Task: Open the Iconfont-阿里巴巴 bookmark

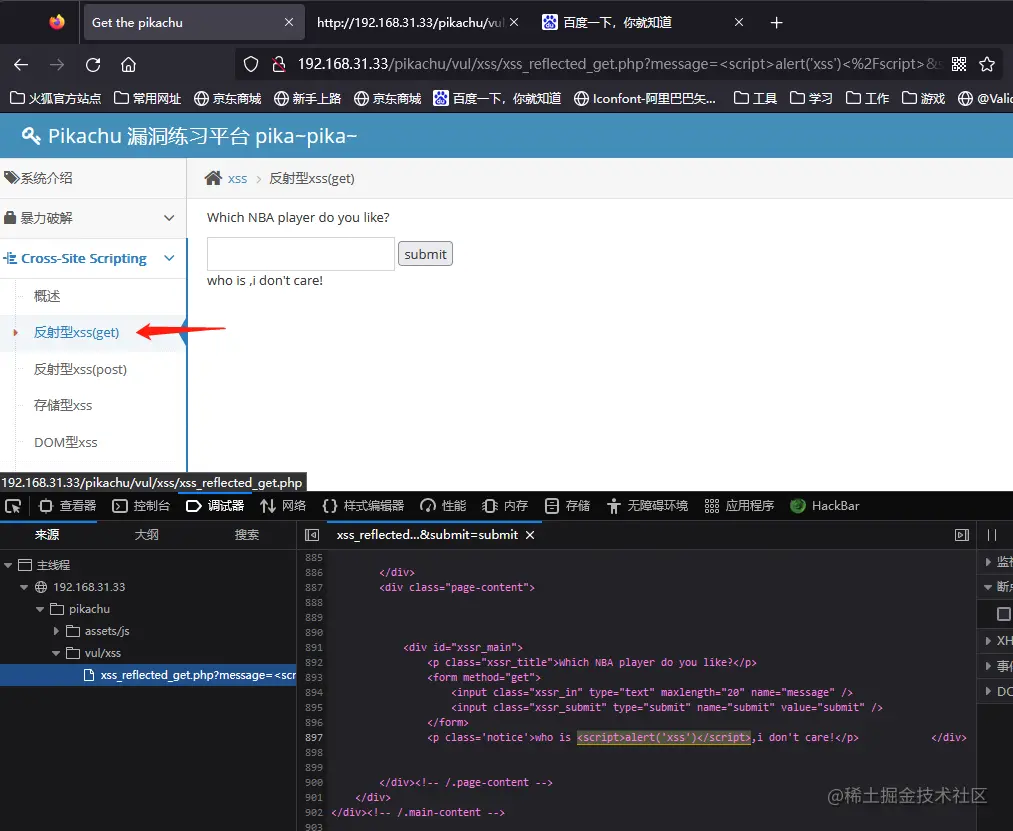Action: coord(645,98)
